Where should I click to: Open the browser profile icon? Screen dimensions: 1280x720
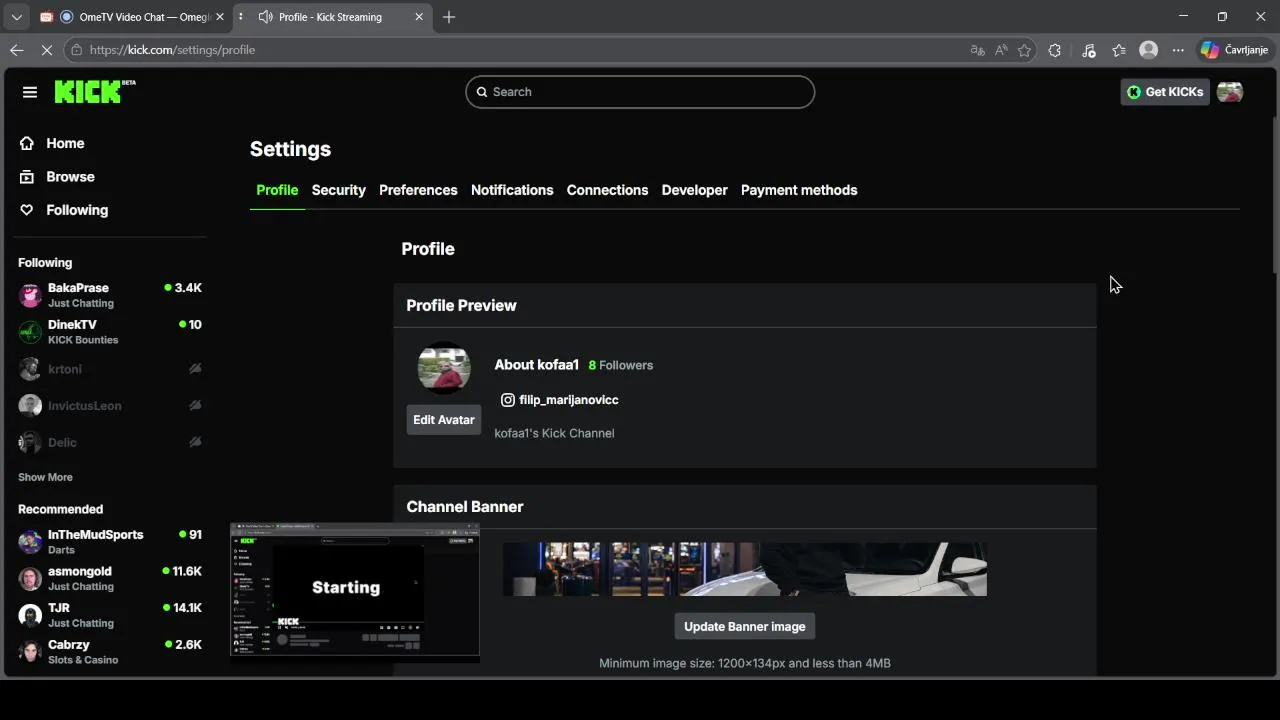coord(1149,50)
